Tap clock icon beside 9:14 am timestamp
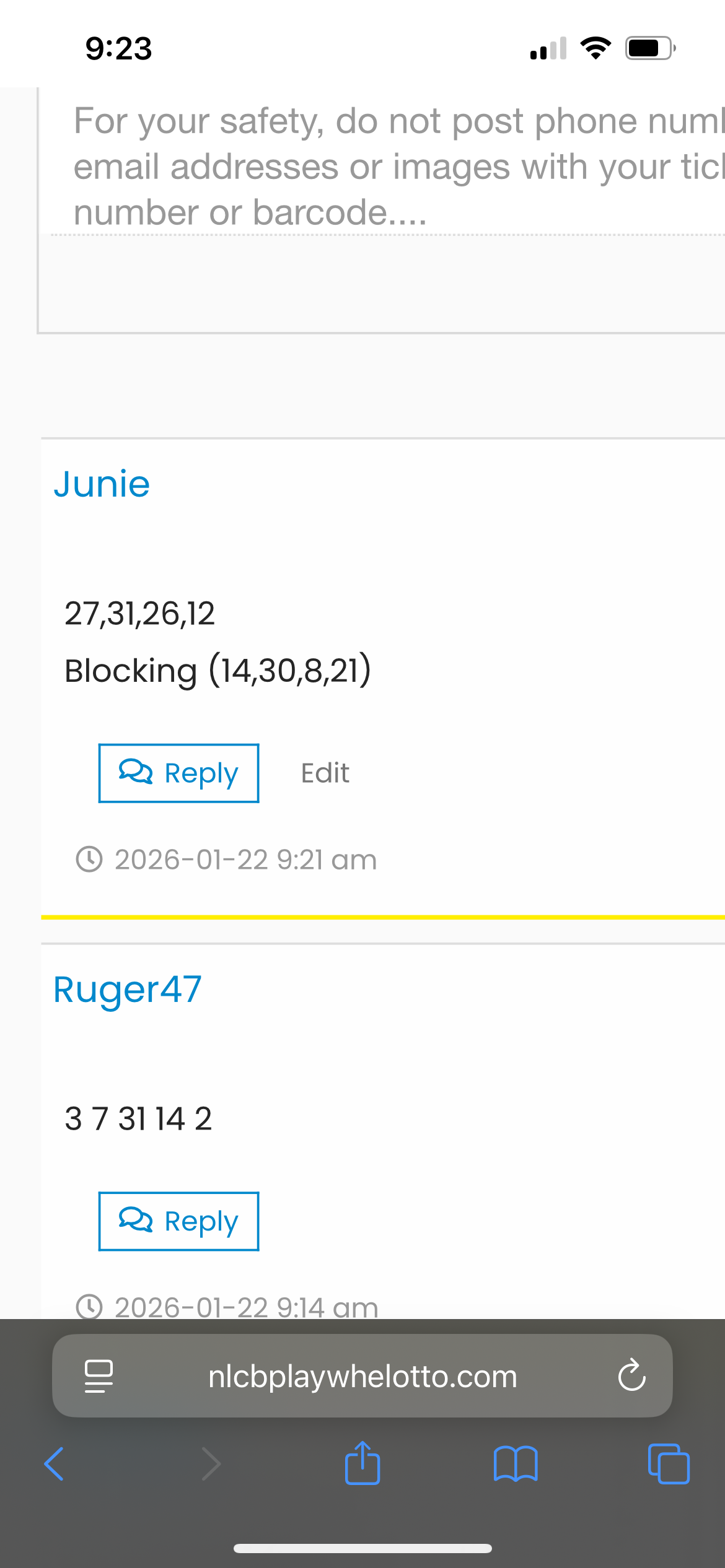This screenshot has height=1568, width=725. tap(89, 1307)
